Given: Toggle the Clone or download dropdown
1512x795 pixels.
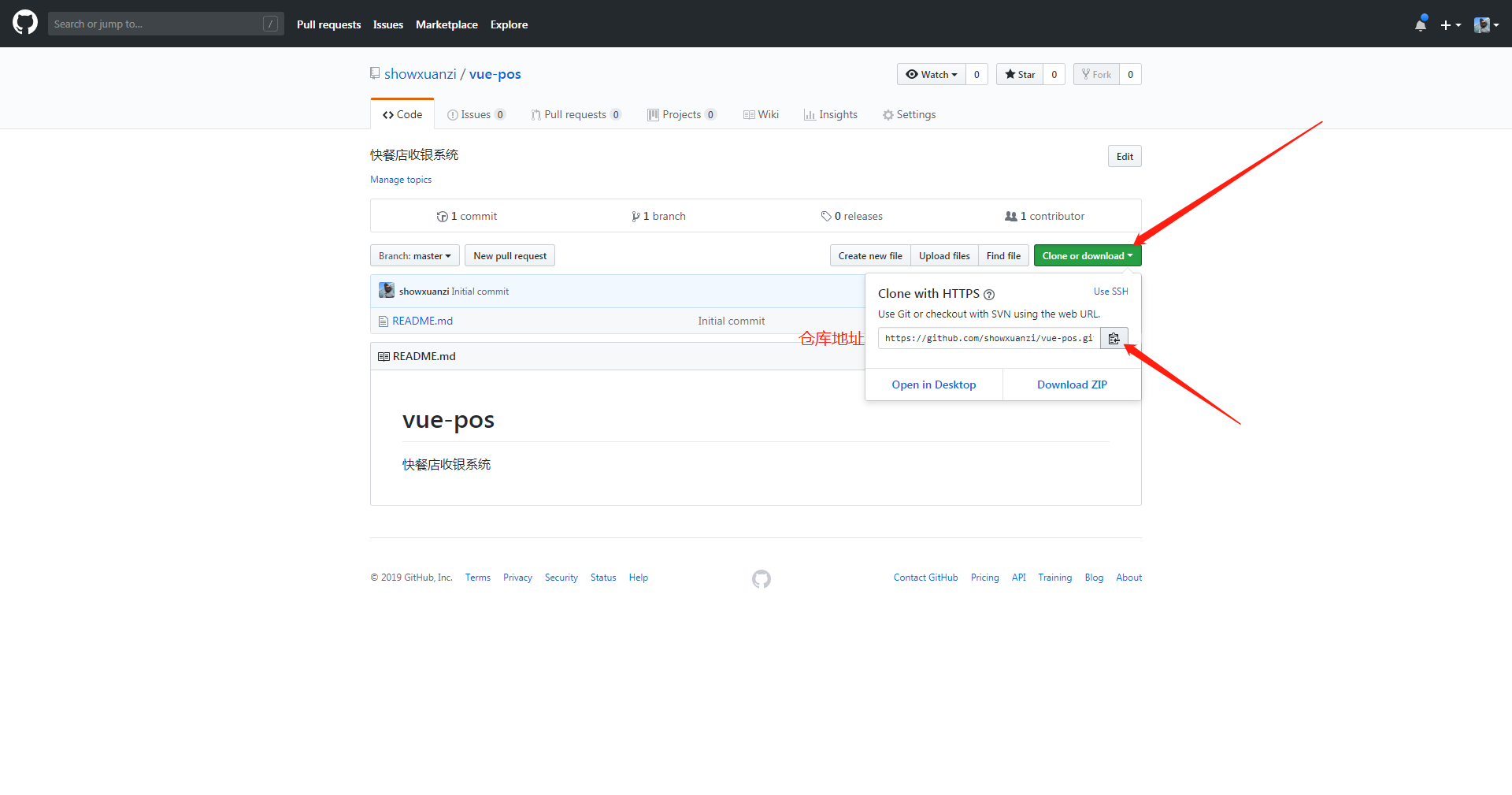Looking at the screenshot, I should pyautogui.click(x=1088, y=255).
